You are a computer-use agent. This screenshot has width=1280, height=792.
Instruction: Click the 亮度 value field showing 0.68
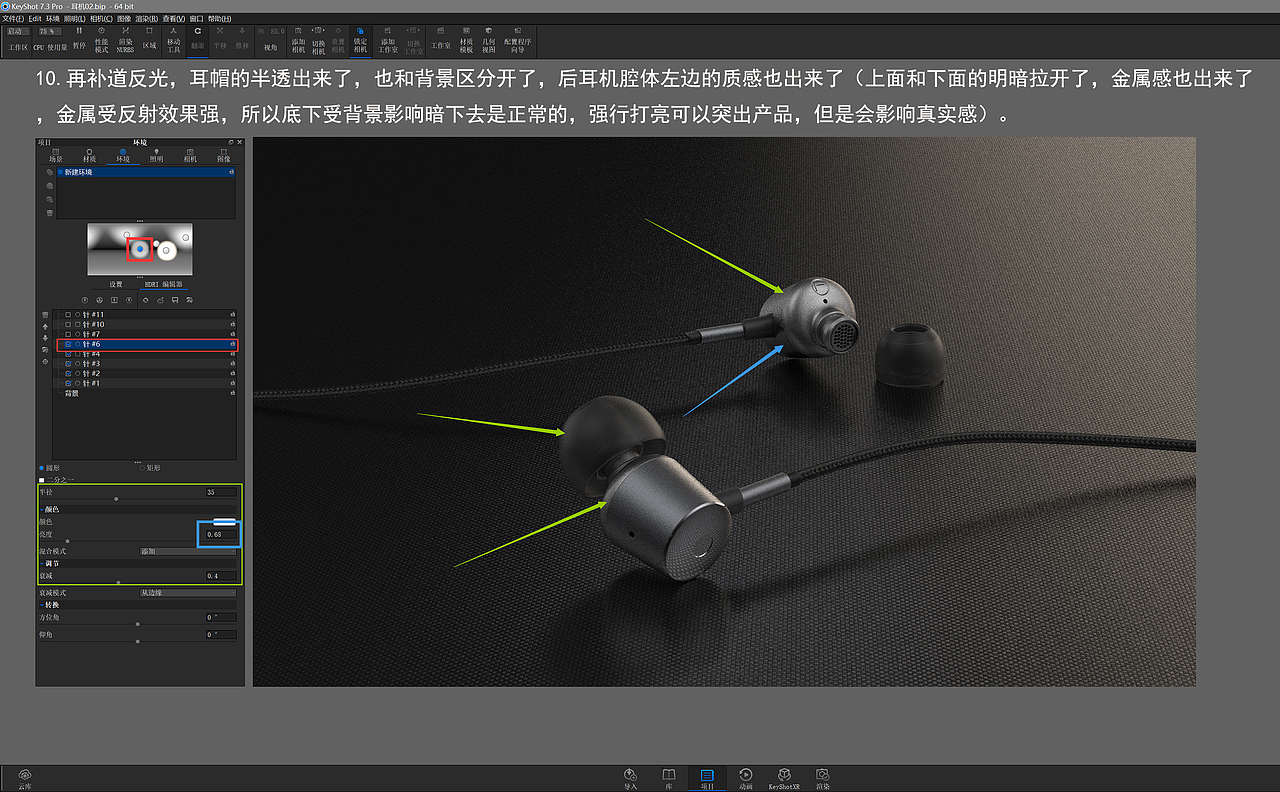221,535
